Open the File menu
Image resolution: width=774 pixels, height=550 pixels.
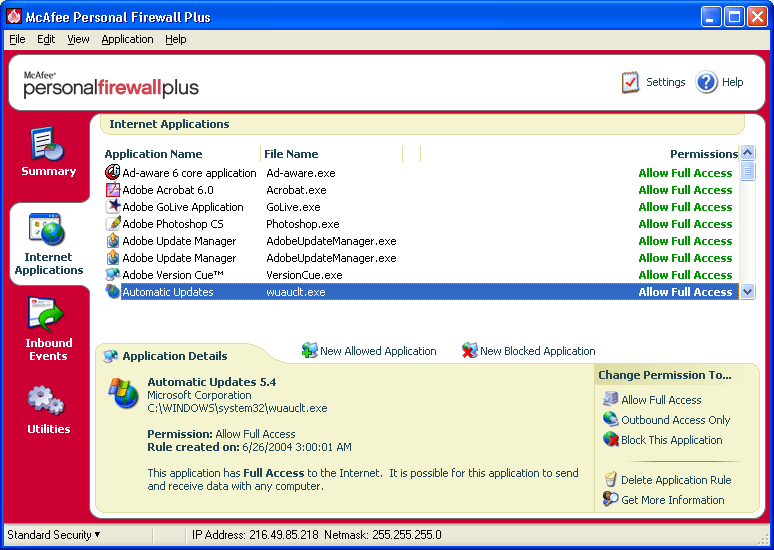coord(17,39)
